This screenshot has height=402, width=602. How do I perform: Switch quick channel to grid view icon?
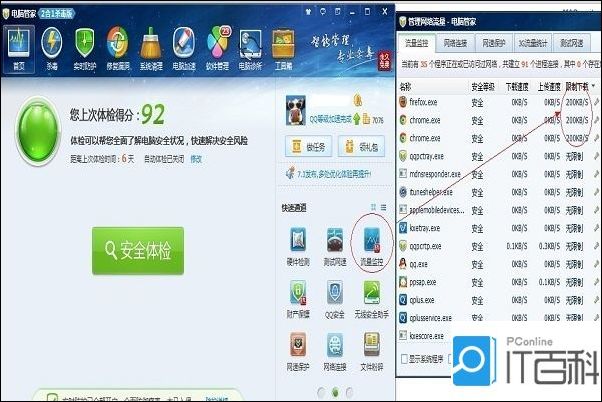tap(373, 207)
